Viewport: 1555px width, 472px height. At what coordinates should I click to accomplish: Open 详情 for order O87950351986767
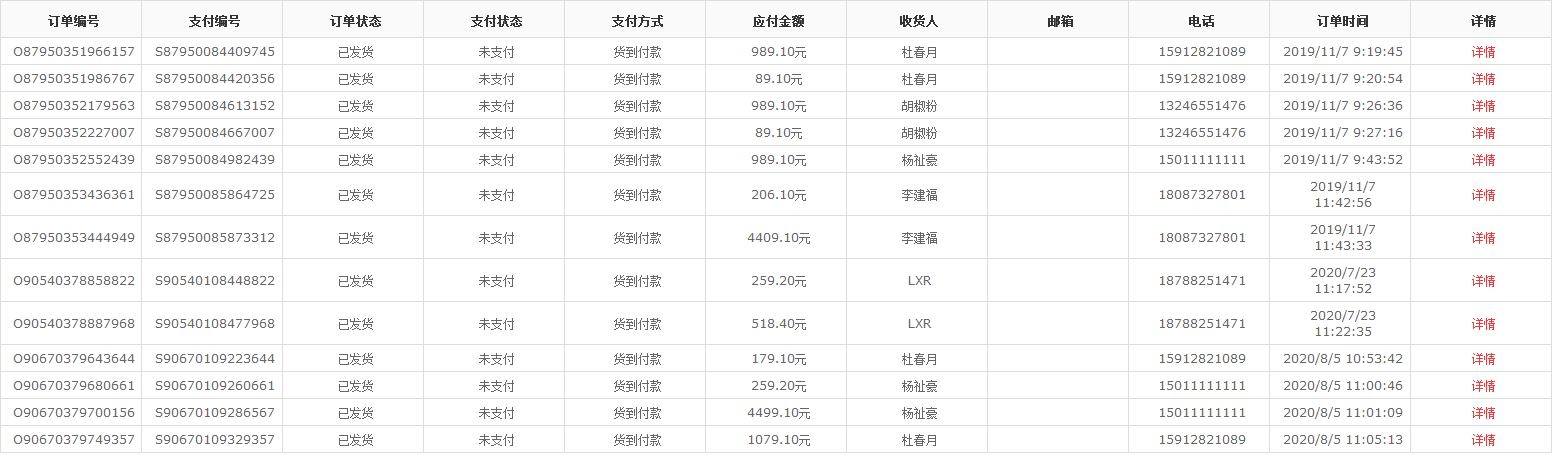1482,79
